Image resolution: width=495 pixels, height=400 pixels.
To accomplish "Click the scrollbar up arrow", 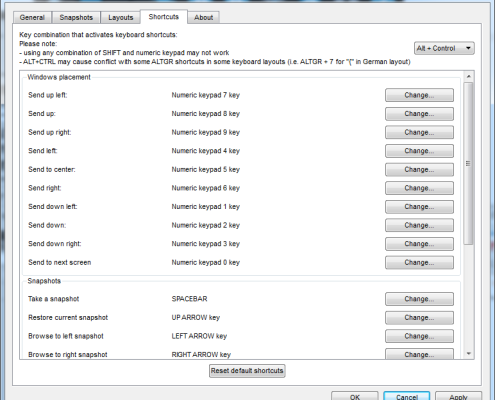I will click(469, 76).
